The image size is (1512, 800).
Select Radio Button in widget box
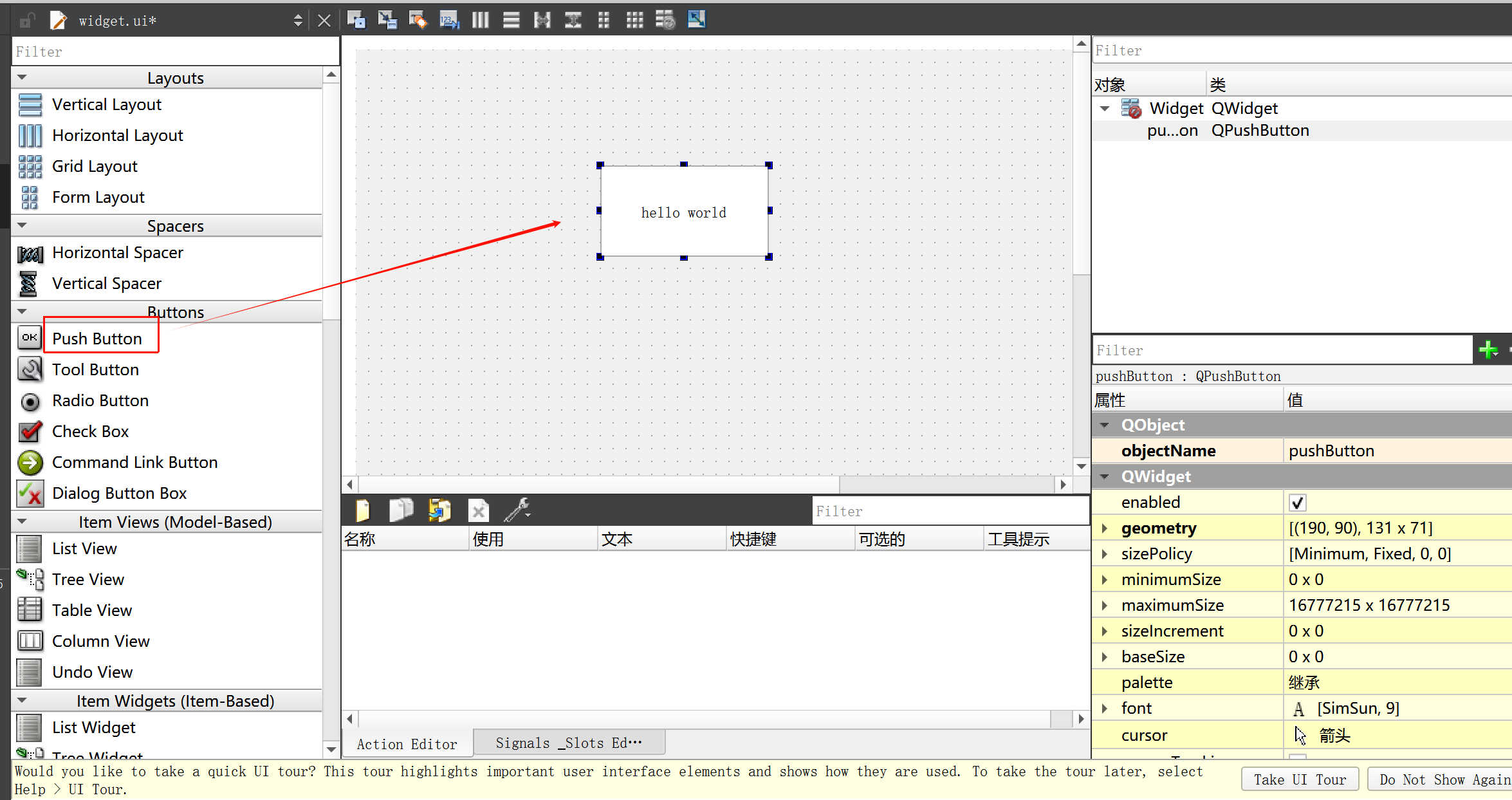100,400
